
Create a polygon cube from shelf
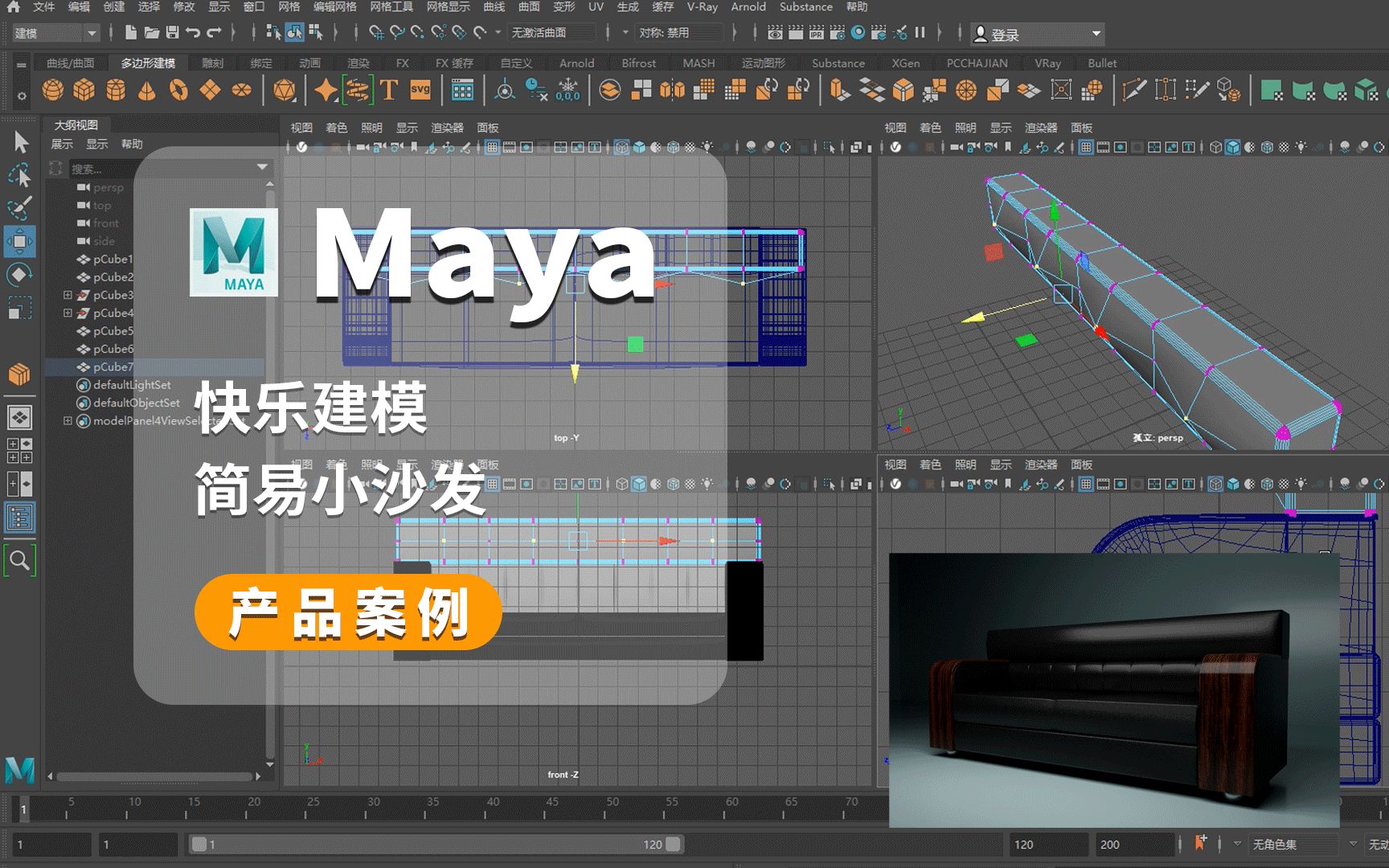point(84,90)
